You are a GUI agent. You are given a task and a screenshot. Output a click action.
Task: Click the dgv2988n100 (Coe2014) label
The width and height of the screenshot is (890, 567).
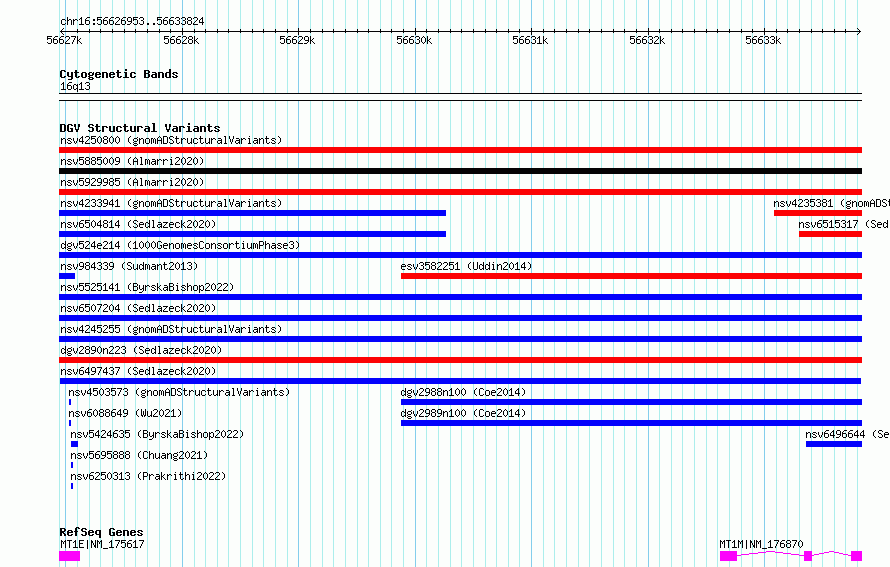tap(463, 392)
